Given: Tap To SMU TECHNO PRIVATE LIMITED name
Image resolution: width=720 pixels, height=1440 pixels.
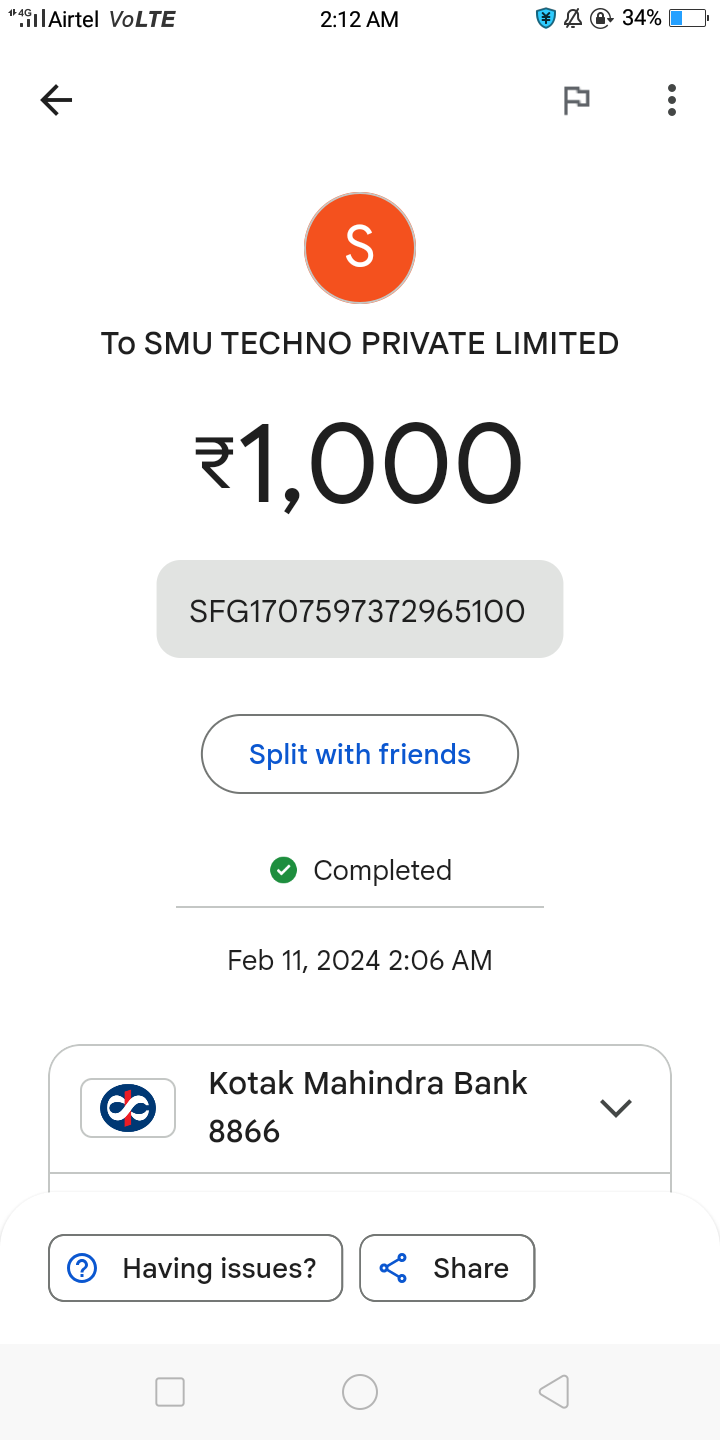Looking at the screenshot, I should (x=360, y=344).
